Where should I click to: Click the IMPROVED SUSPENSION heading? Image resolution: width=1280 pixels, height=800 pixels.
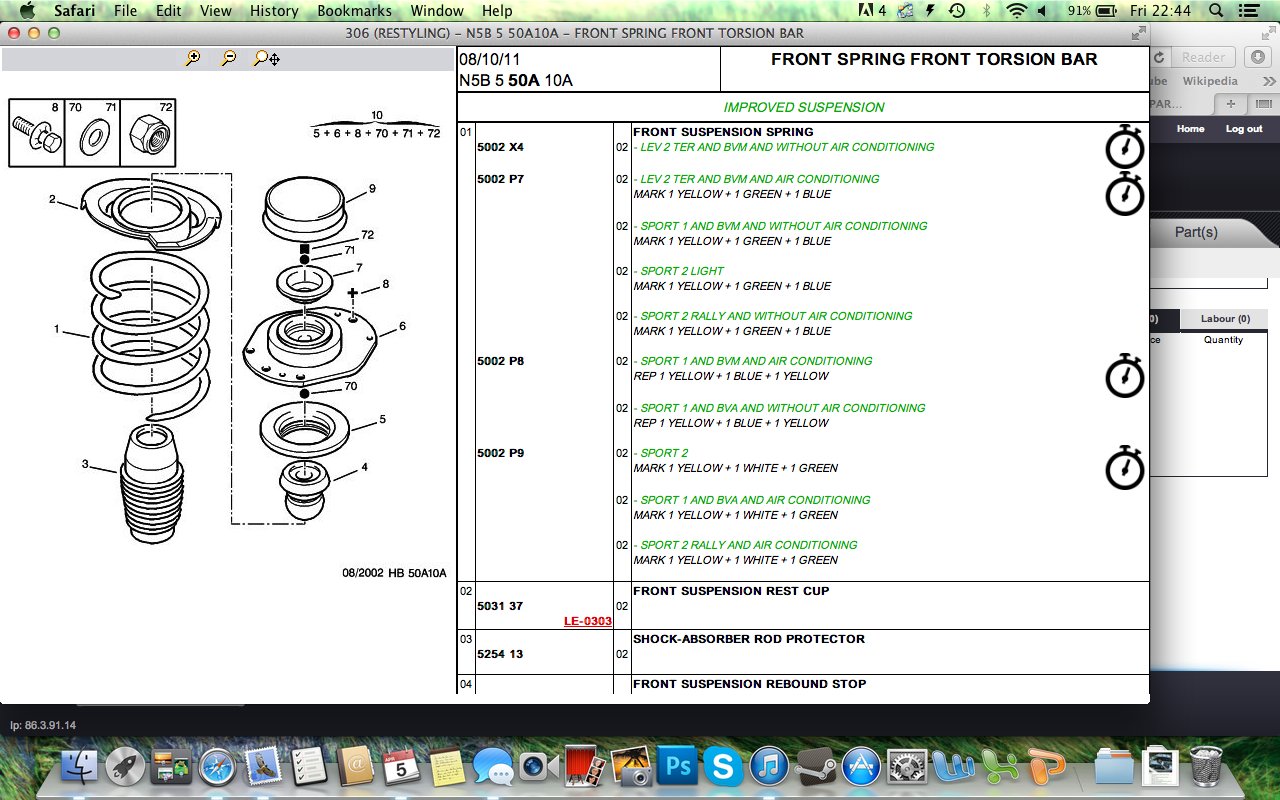(x=804, y=107)
